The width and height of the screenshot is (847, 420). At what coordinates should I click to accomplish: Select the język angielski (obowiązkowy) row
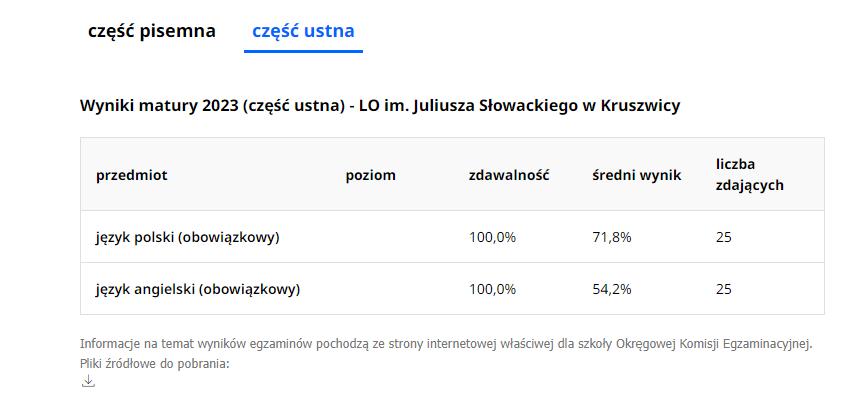coord(452,289)
